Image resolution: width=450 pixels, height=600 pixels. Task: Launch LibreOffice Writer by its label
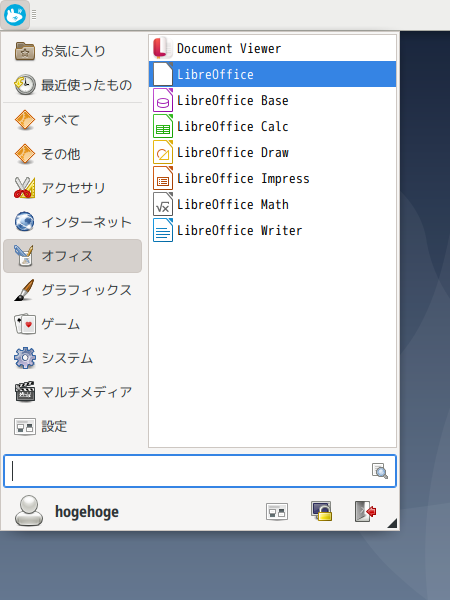pyautogui.click(x=240, y=231)
